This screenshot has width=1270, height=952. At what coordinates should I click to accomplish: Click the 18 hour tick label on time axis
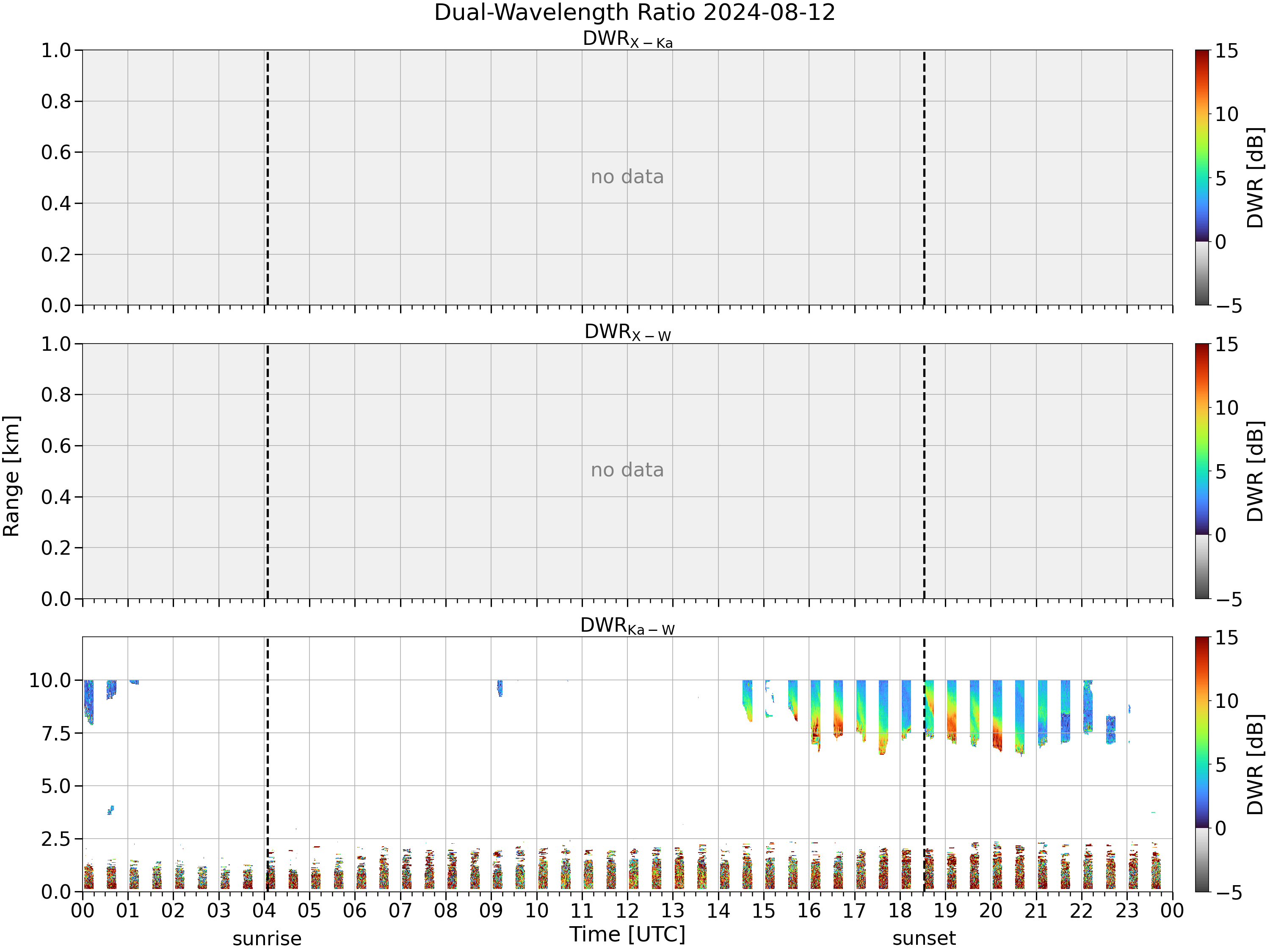click(x=900, y=911)
